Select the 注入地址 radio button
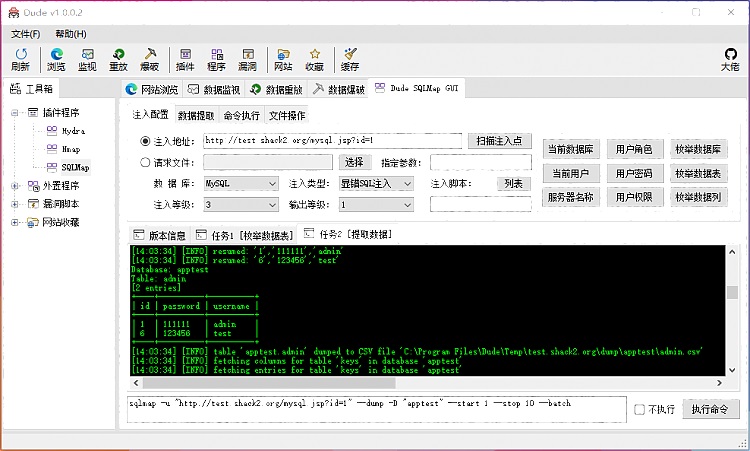Screen dimensions: 750x451 click(145, 141)
